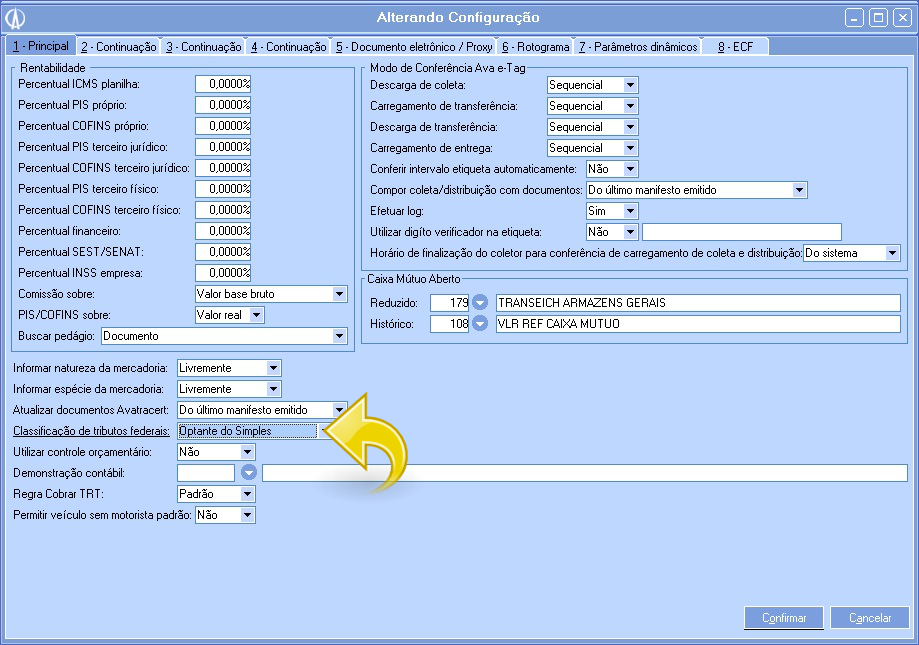Viewport: 919px width, 645px height.
Task: Maximize the Alterando Configuração window
Action: pos(877,17)
